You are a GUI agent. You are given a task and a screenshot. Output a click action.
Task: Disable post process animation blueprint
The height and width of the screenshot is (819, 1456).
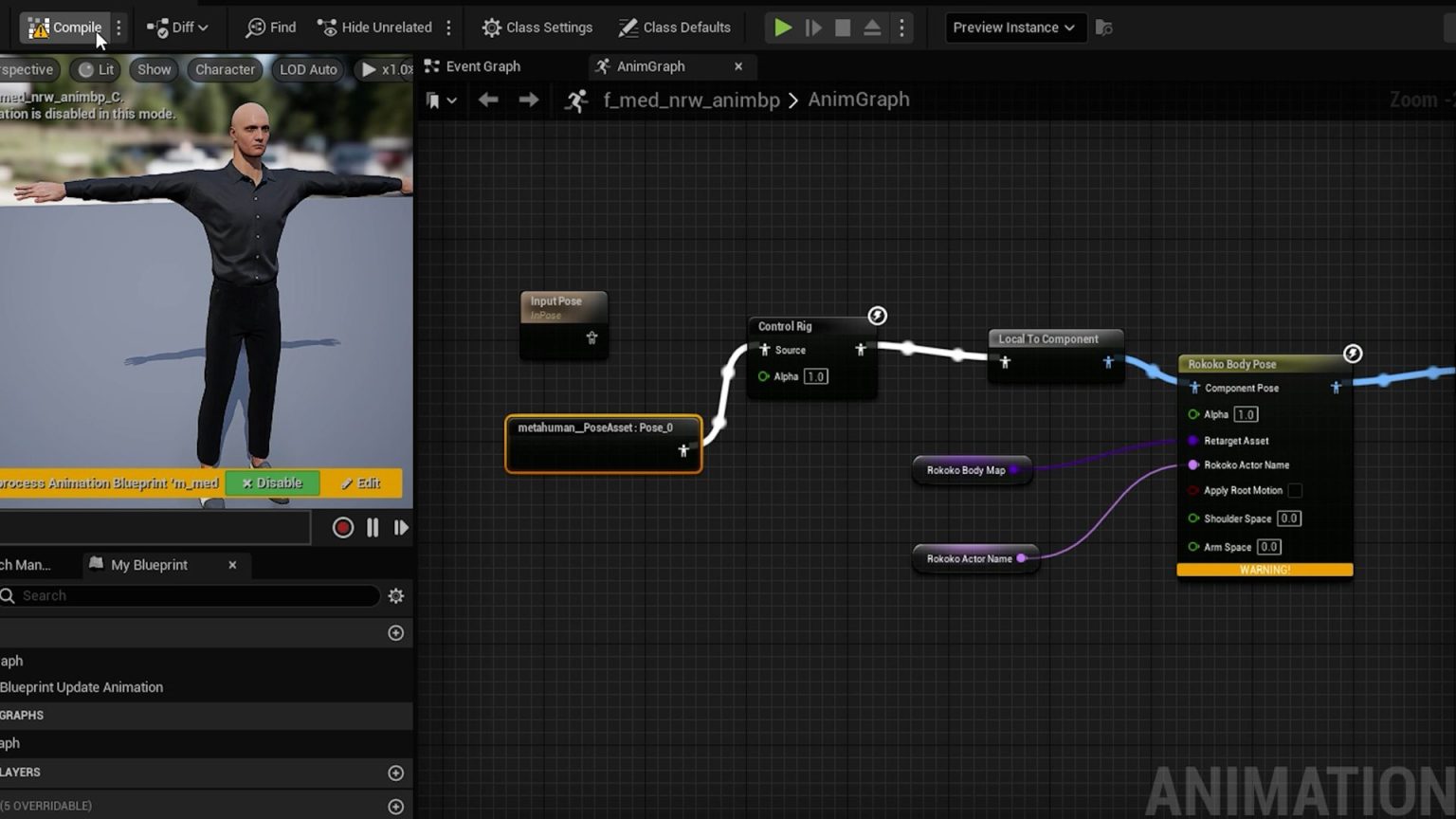coord(273,483)
